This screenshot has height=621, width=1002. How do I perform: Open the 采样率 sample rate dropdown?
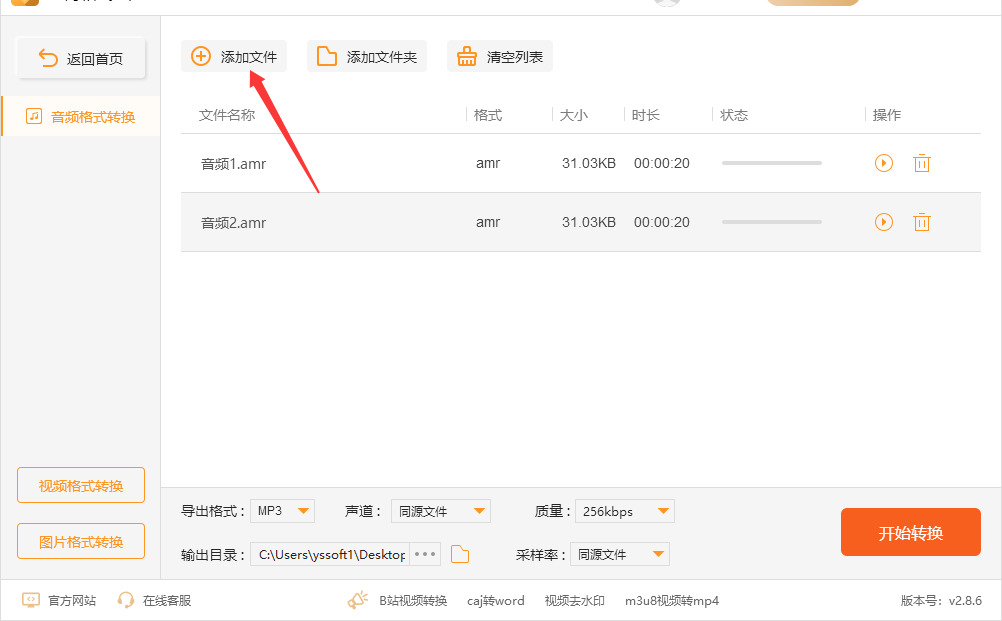tap(620, 554)
